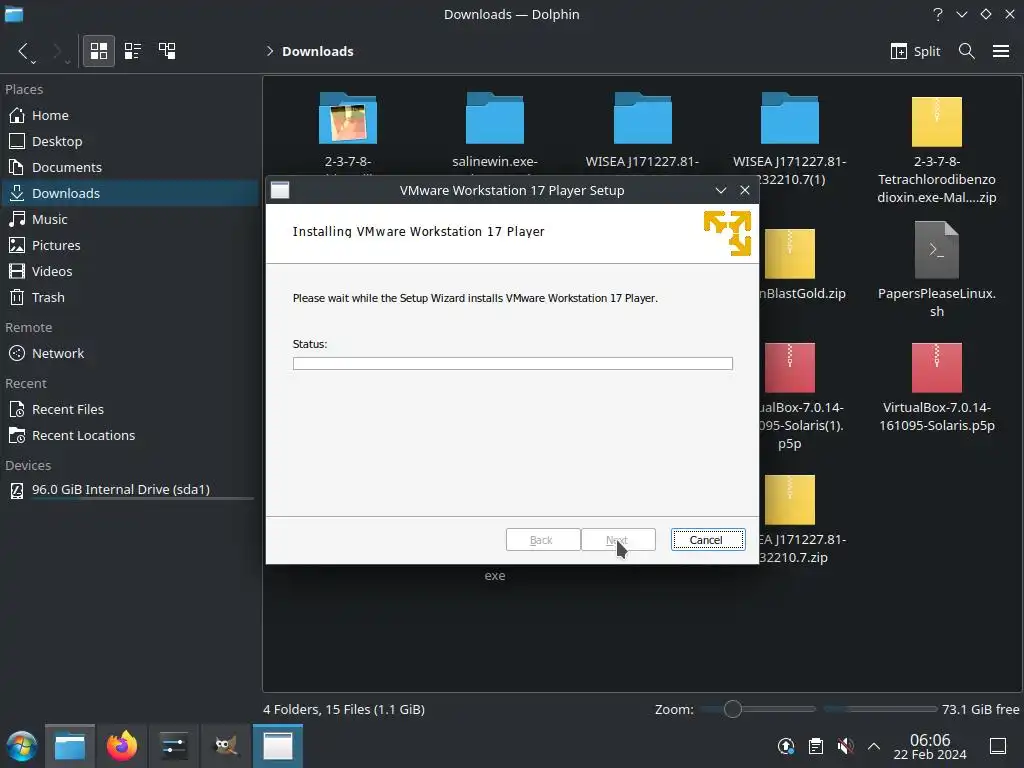Switch Dolphin to Icons view mode
The image size is (1024, 768).
click(x=99, y=51)
